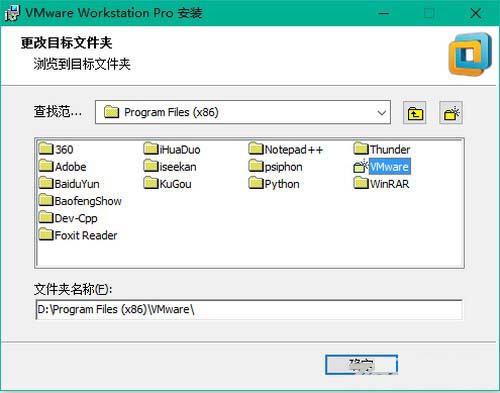The height and width of the screenshot is (393, 500).
Task: Click the confirm button at bottom
Action: [361, 365]
